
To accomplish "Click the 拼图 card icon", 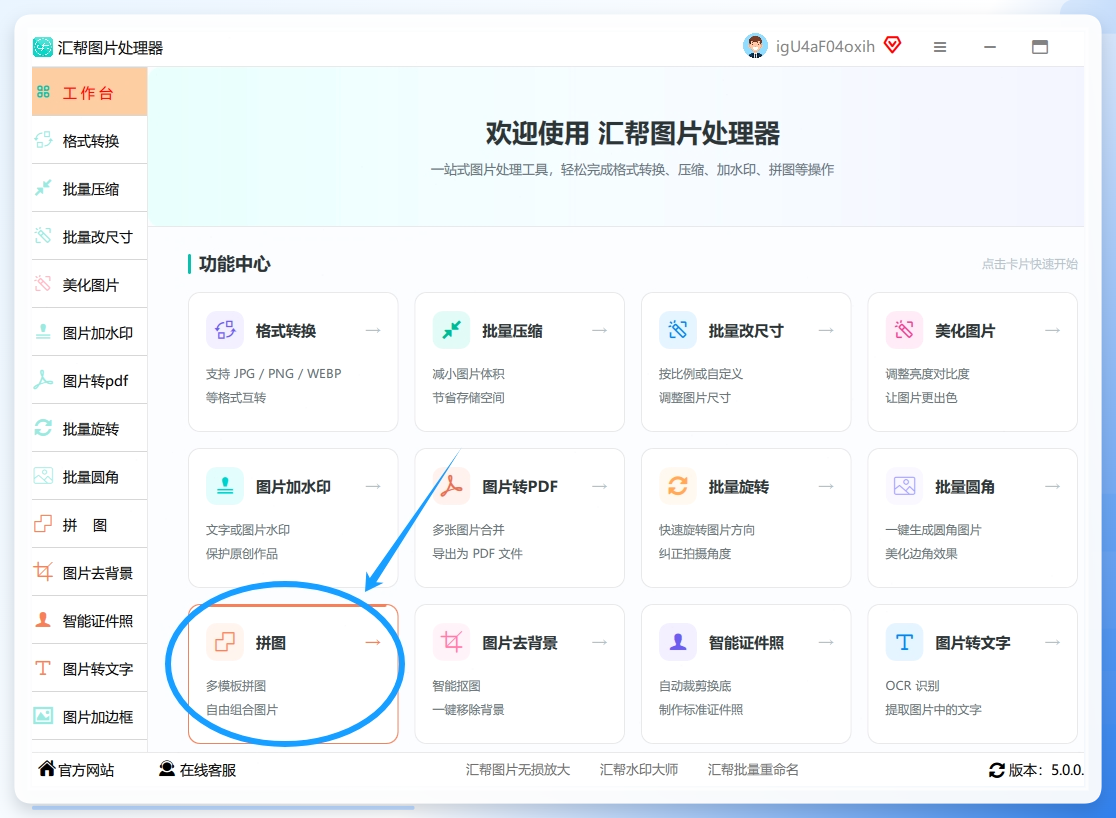I will pos(225,641).
